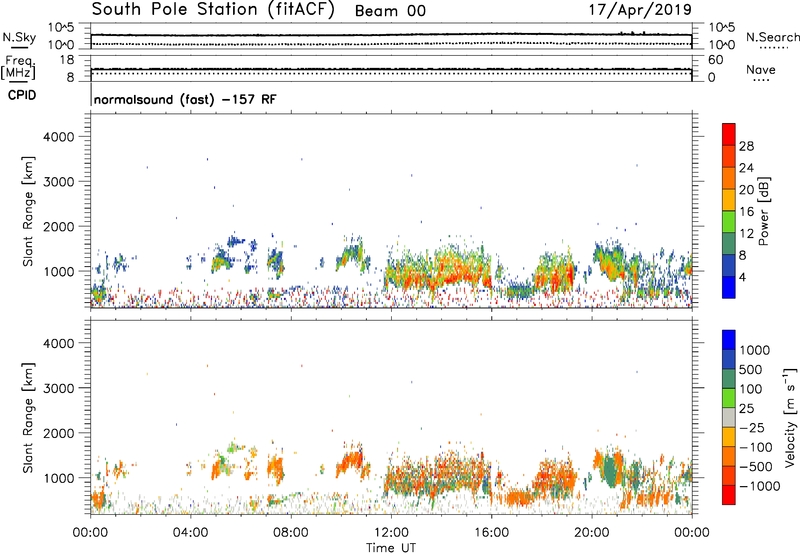
Task: Click the '3000' label on power panel axis
Action: pyautogui.click(x=58, y=182)
